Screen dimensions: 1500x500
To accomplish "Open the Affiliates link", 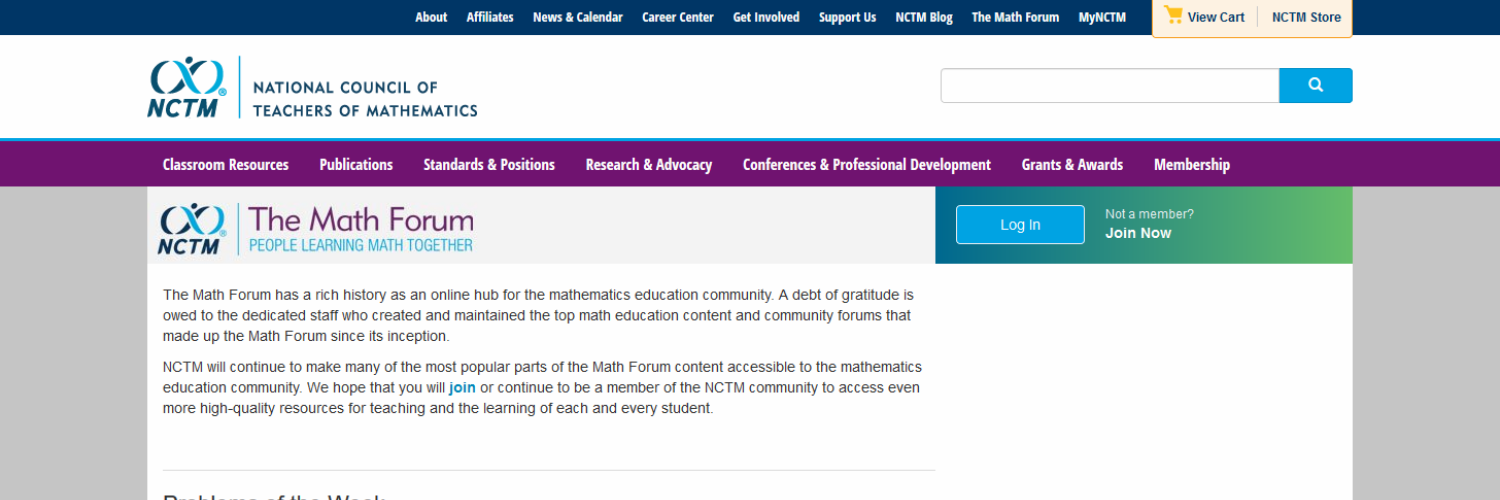I will pyautogui.click(x=490, y=17).
